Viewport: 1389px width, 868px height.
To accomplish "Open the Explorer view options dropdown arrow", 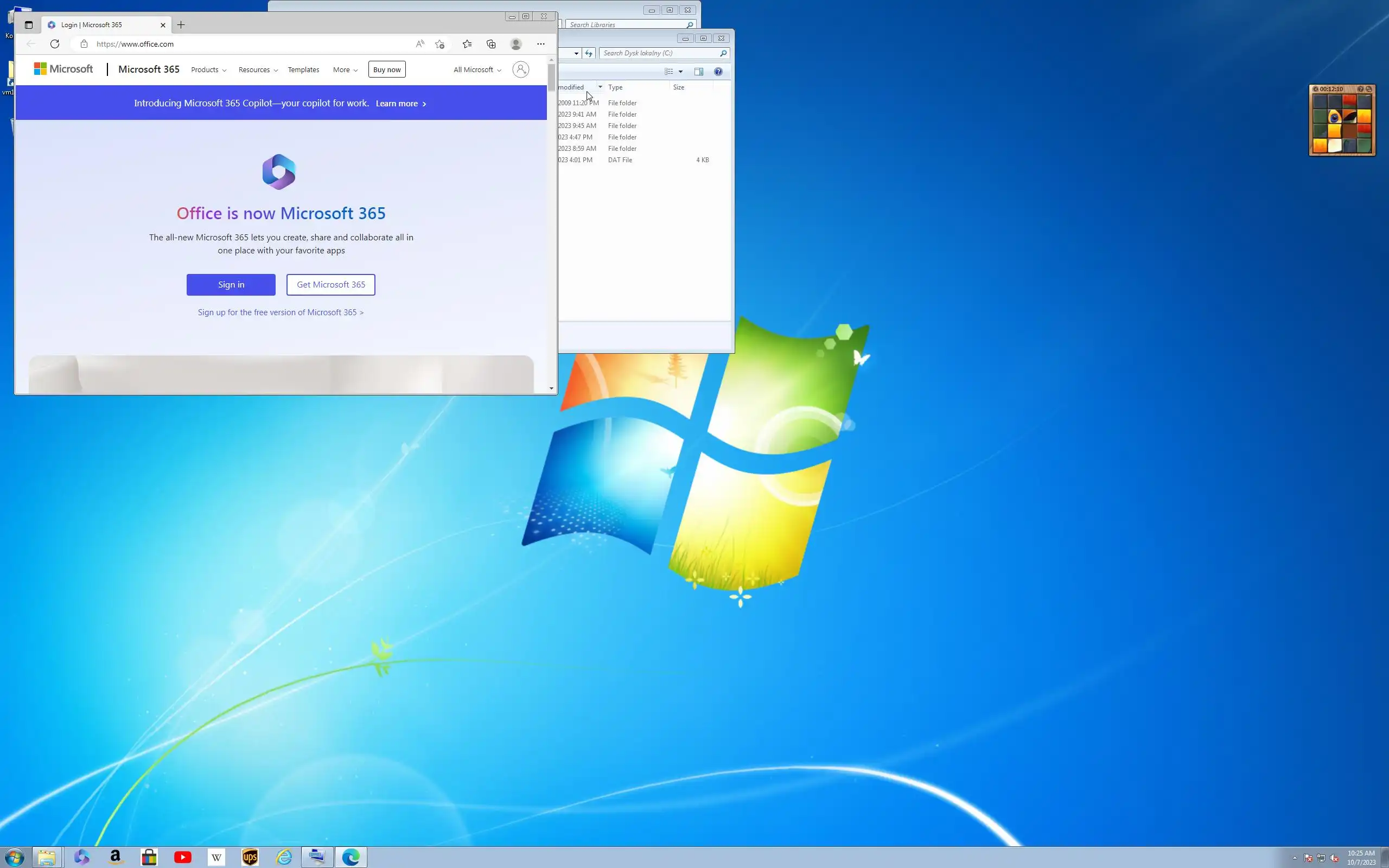I will point(681,71).
